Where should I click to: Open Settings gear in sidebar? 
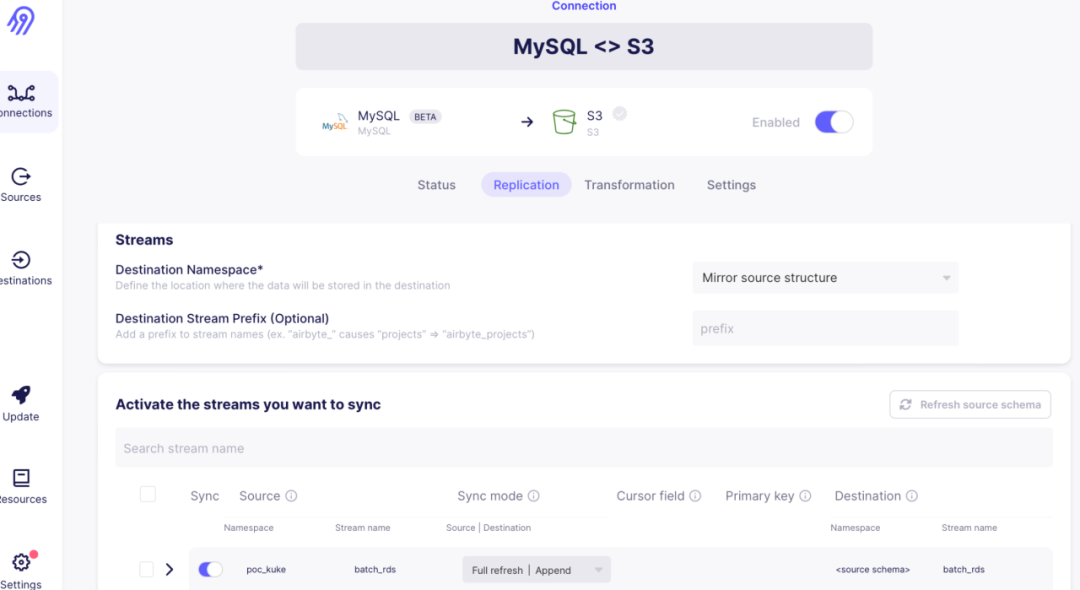coord(21,562)
